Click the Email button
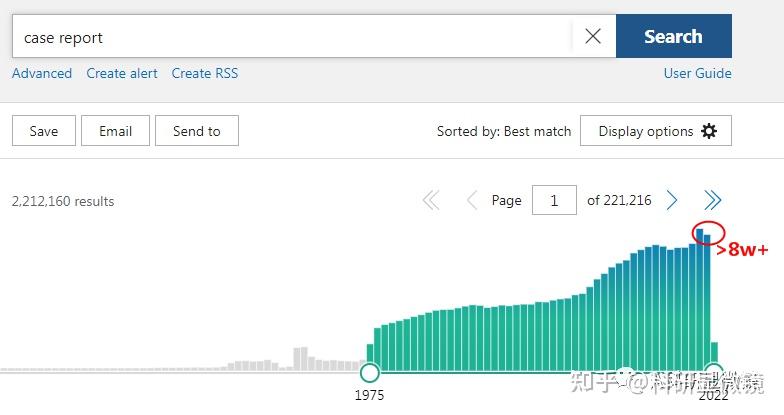 pos(115,131)
